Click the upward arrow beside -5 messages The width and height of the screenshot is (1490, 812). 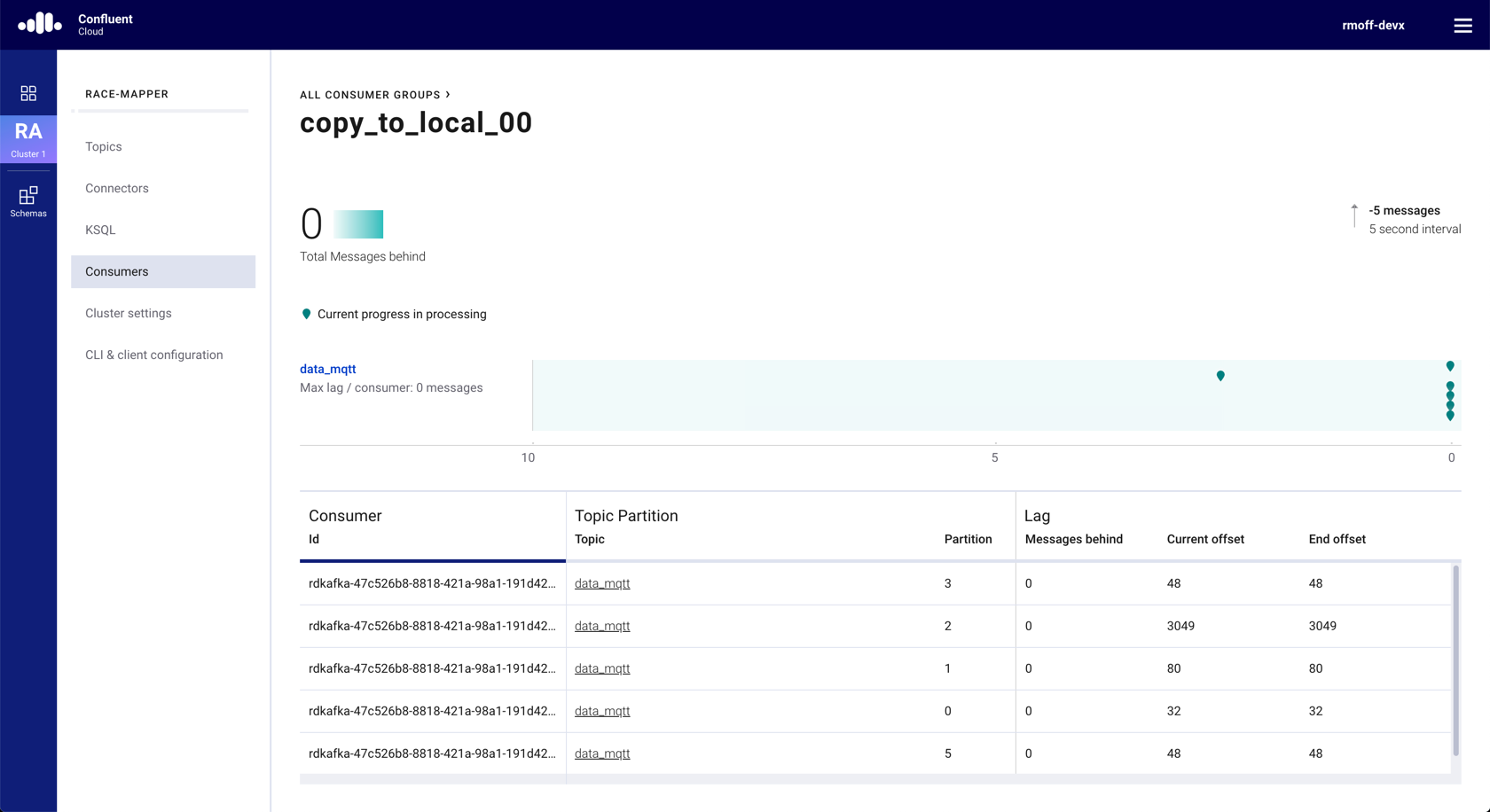pyautogui.click(x=1353, y=216)
